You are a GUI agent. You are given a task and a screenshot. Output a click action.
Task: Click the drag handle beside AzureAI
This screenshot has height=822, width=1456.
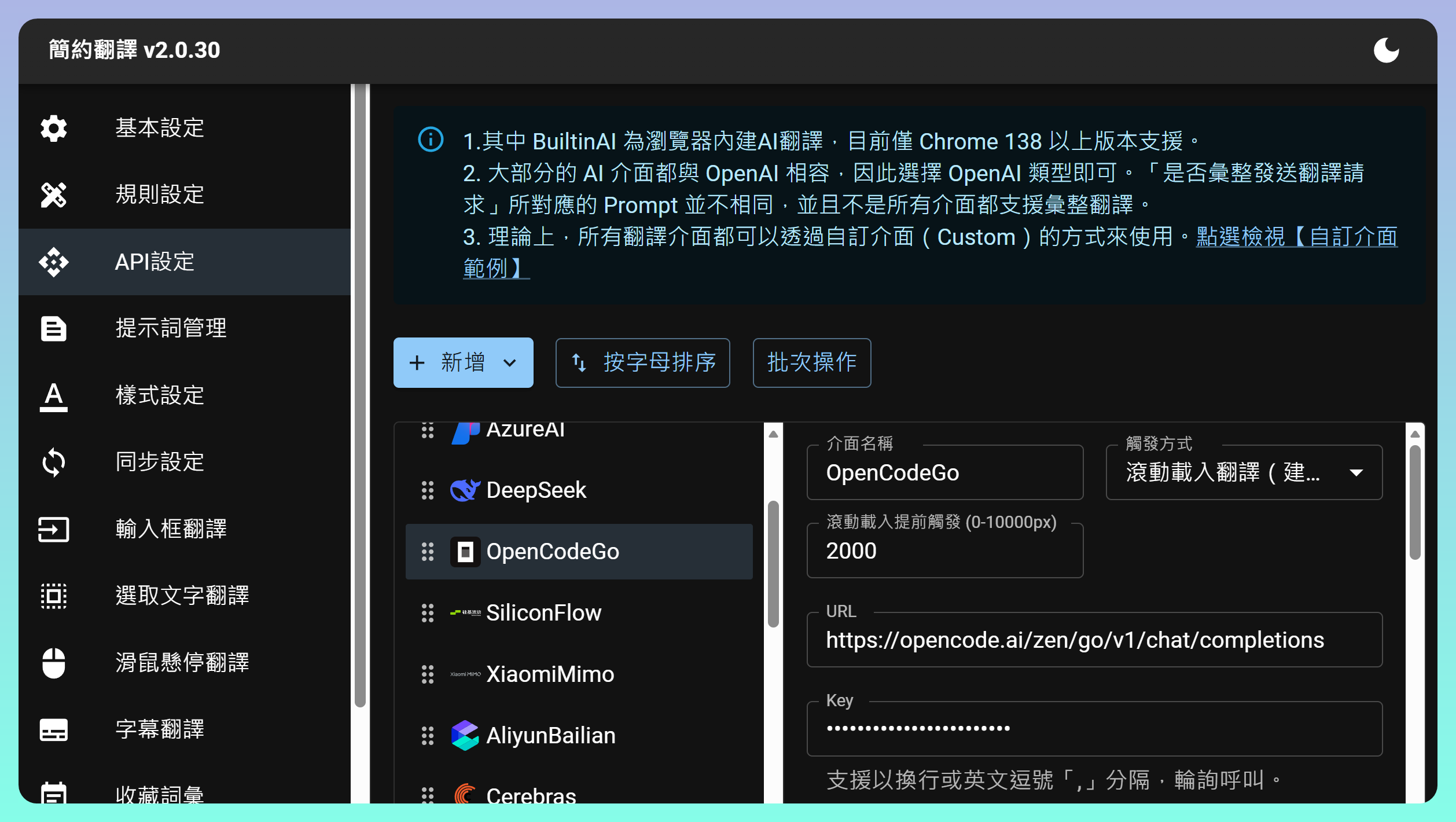pos(428,431)
